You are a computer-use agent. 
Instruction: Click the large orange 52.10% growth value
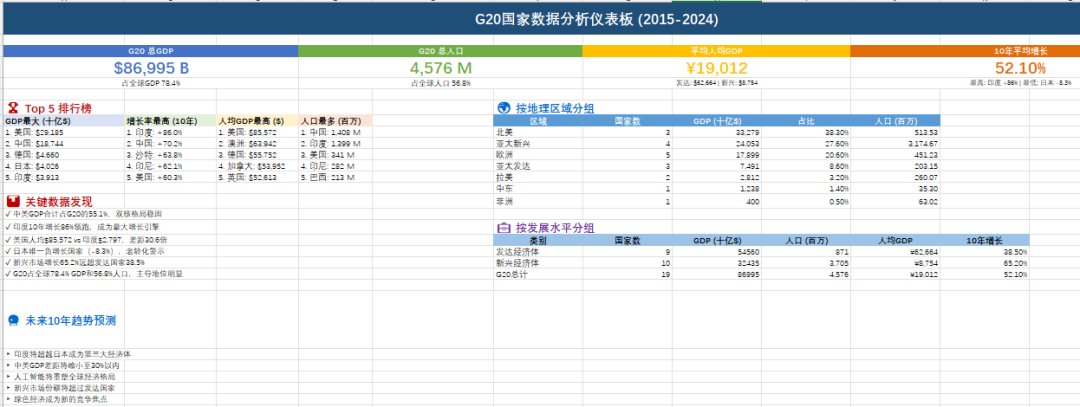(1020, 67)
